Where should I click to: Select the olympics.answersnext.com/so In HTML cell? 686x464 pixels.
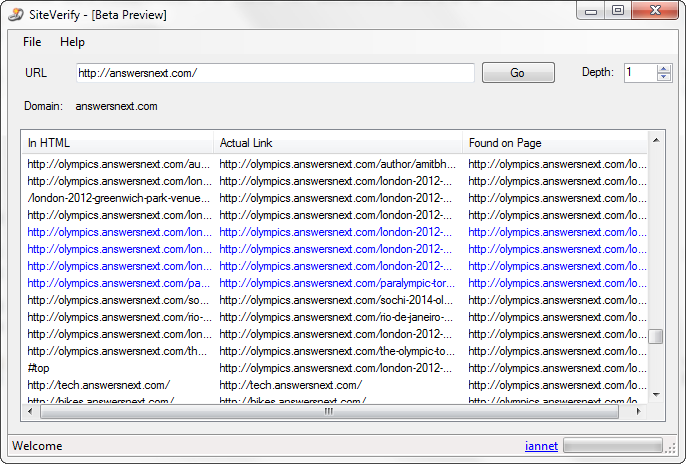[x=118, y=300]
